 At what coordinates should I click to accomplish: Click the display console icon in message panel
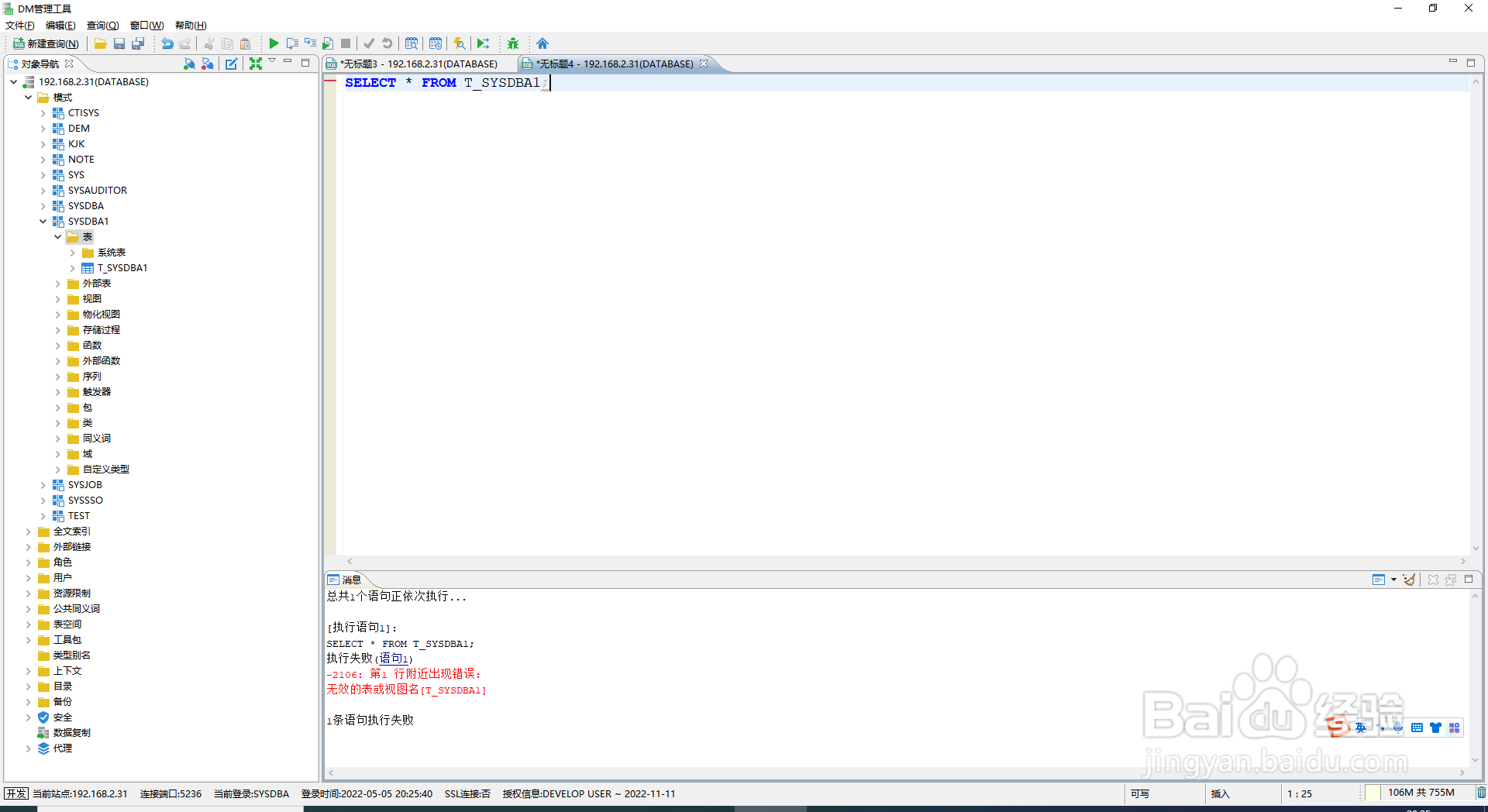(1378, 580)
